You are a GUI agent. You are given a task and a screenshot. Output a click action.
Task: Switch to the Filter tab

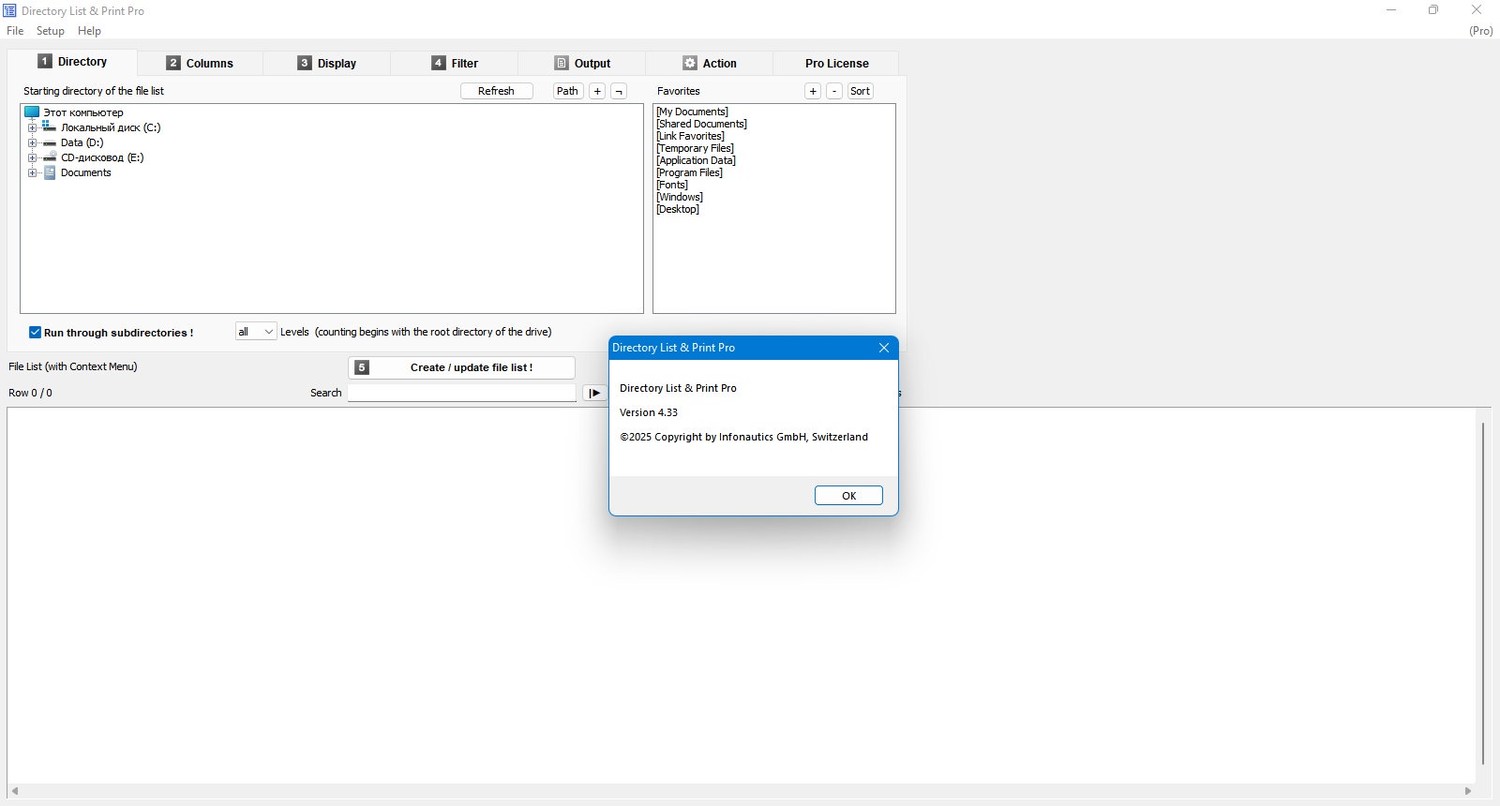tap(455, 63)
